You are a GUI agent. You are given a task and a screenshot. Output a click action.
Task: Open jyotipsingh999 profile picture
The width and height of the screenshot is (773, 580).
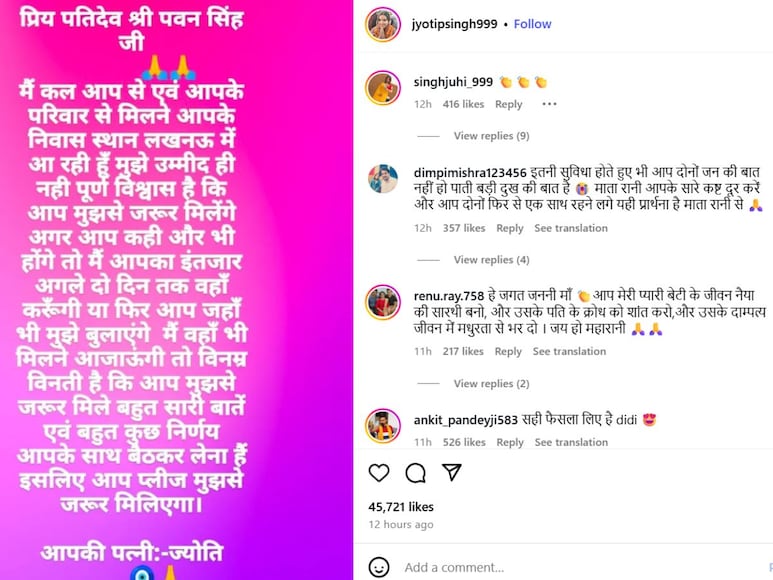tap(383, 24)
